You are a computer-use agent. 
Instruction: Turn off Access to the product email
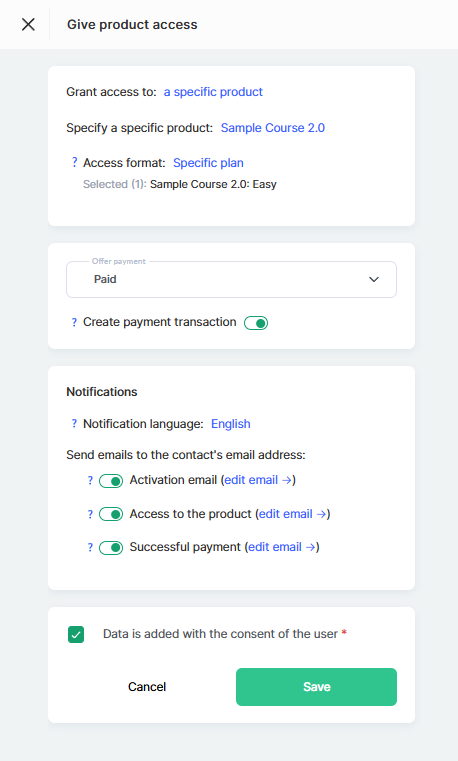click(x=111, y=514)
